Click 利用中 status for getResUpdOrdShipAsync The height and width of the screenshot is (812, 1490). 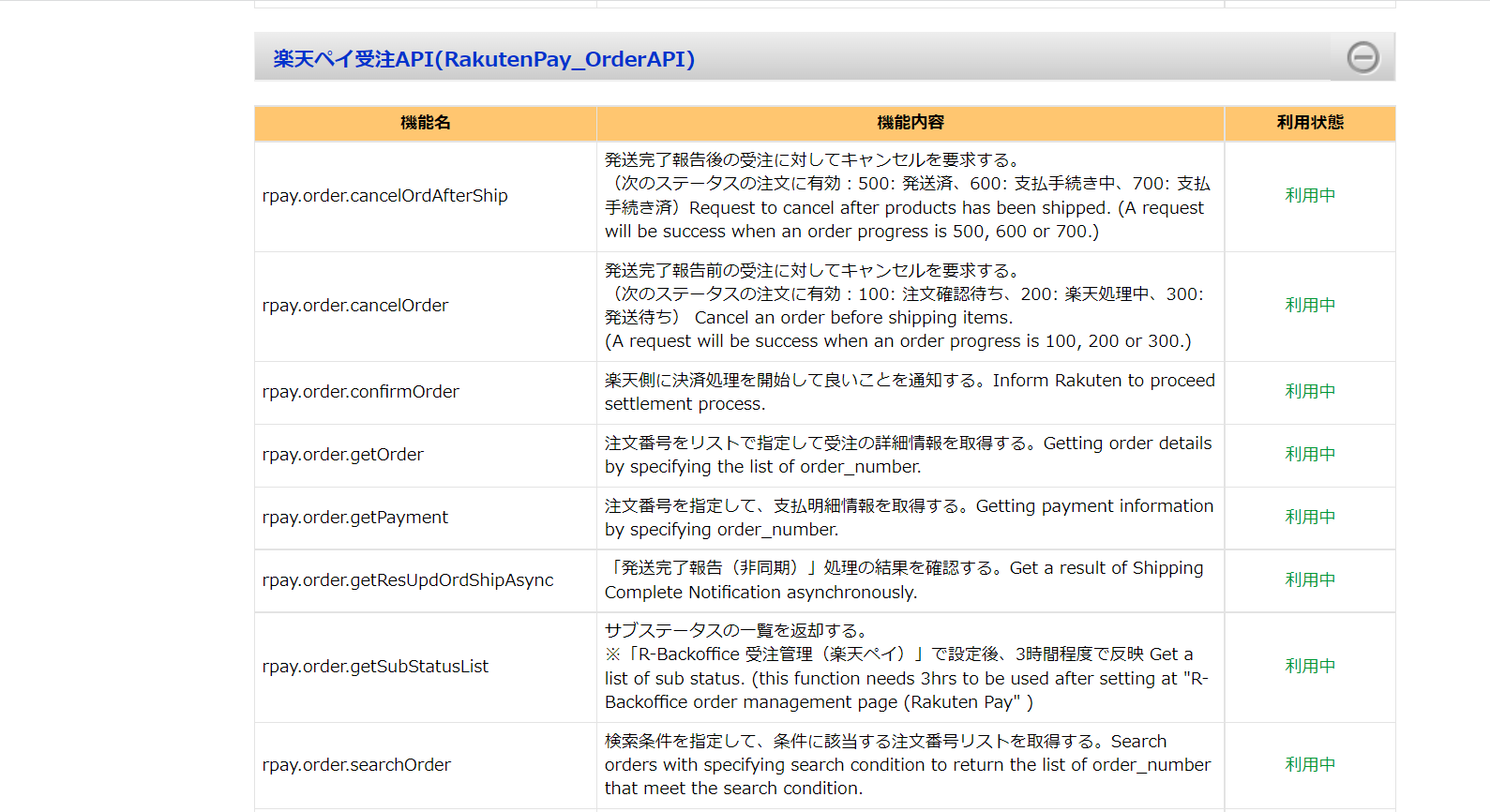click(1310, 580)
